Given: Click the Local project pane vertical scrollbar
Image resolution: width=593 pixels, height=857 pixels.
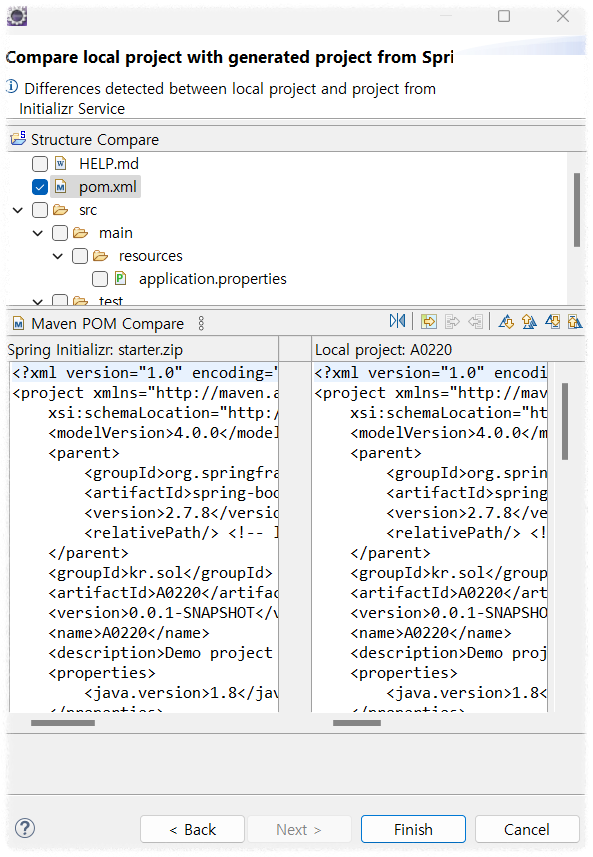Looking at the screenshot, I should [x=565, y=421].
